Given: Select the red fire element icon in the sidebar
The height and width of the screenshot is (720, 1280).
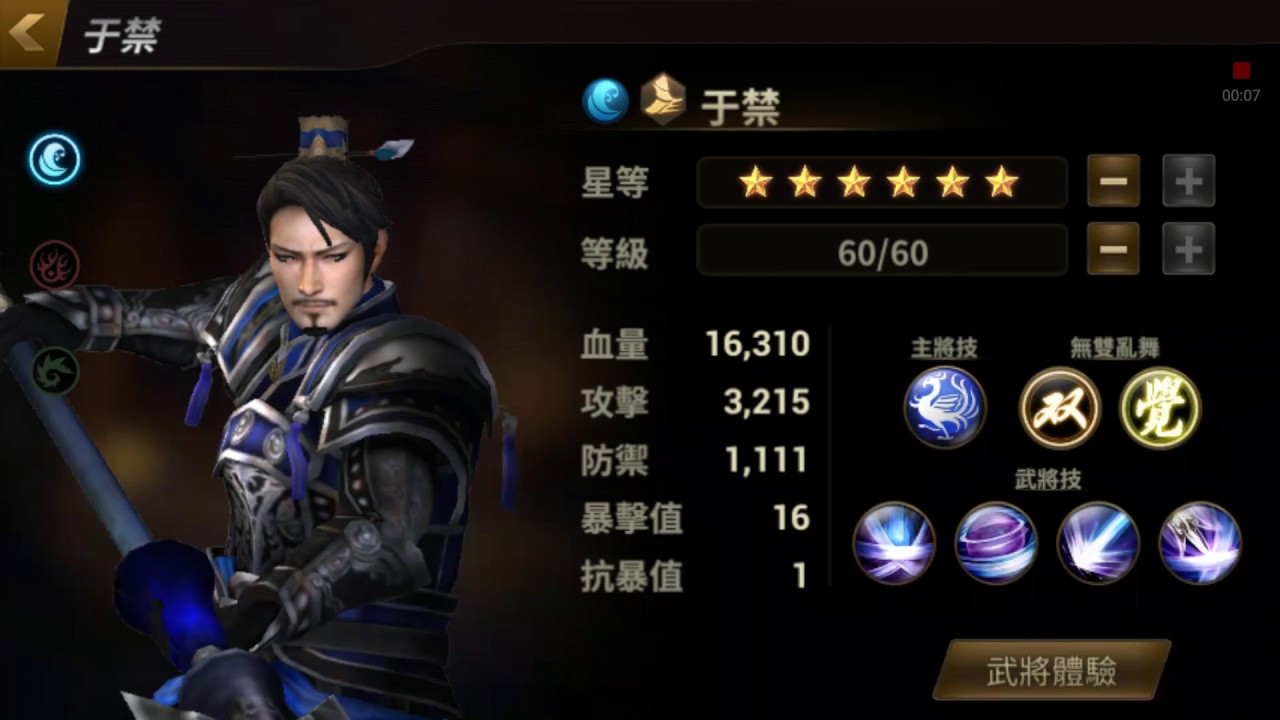Looking at the screenshot, I should click(54, 265).
